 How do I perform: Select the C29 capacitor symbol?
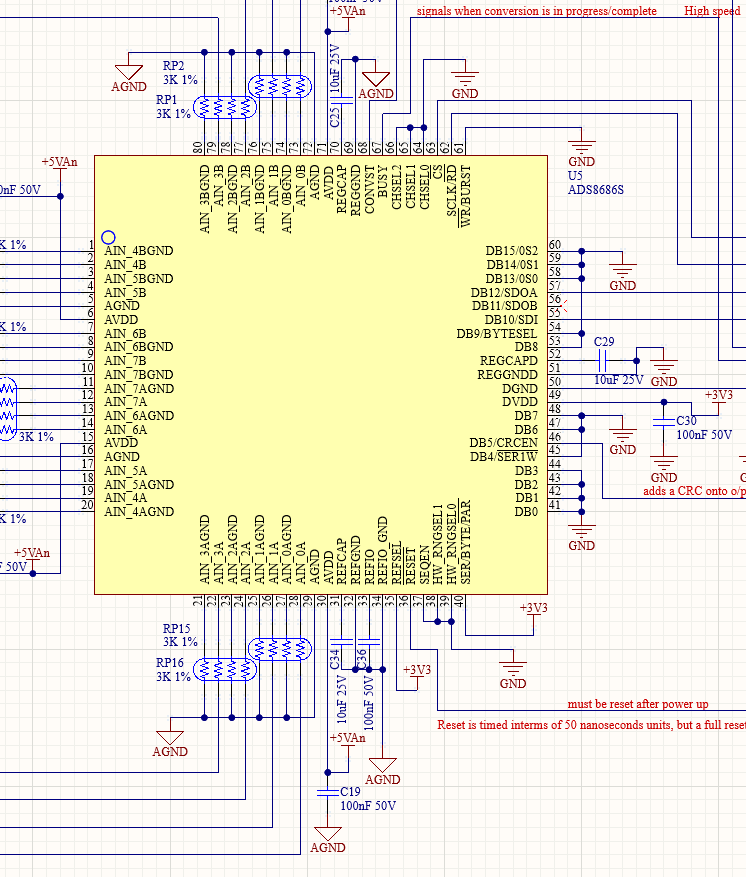click(x=602, y=361)
